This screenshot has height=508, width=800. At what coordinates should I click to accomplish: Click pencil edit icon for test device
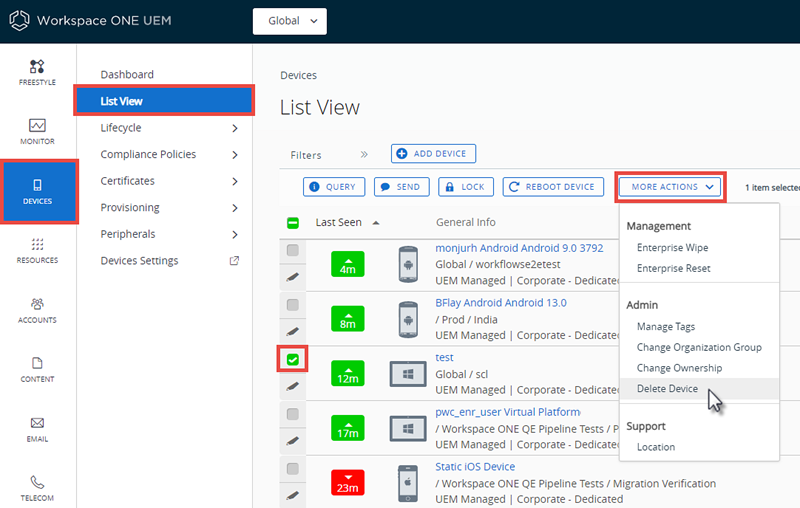292,386
